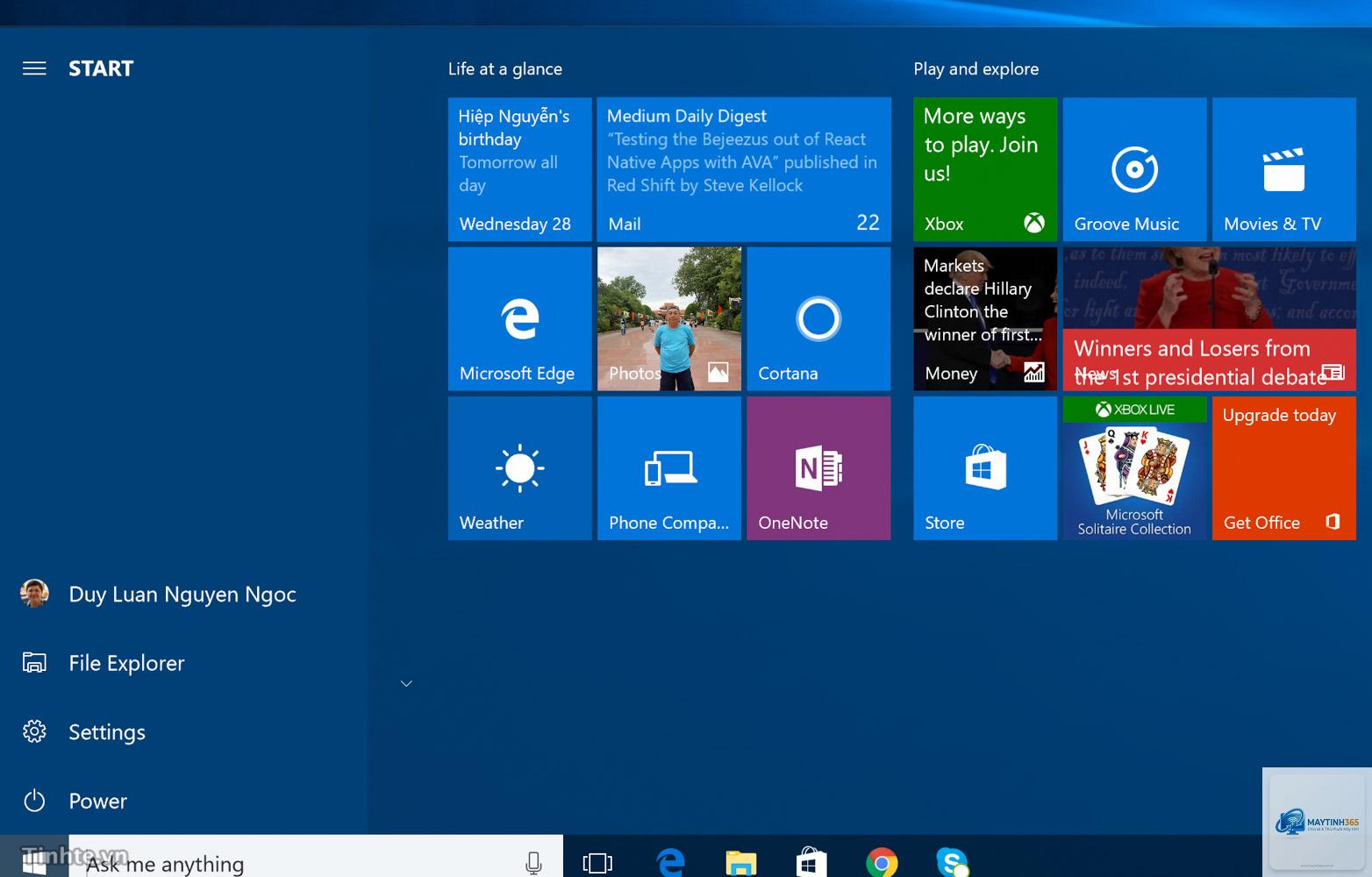Click the microphone icon in search box
Image resolution: width=1372 pixels, height=877 pixels.
[x=533, y=863]
